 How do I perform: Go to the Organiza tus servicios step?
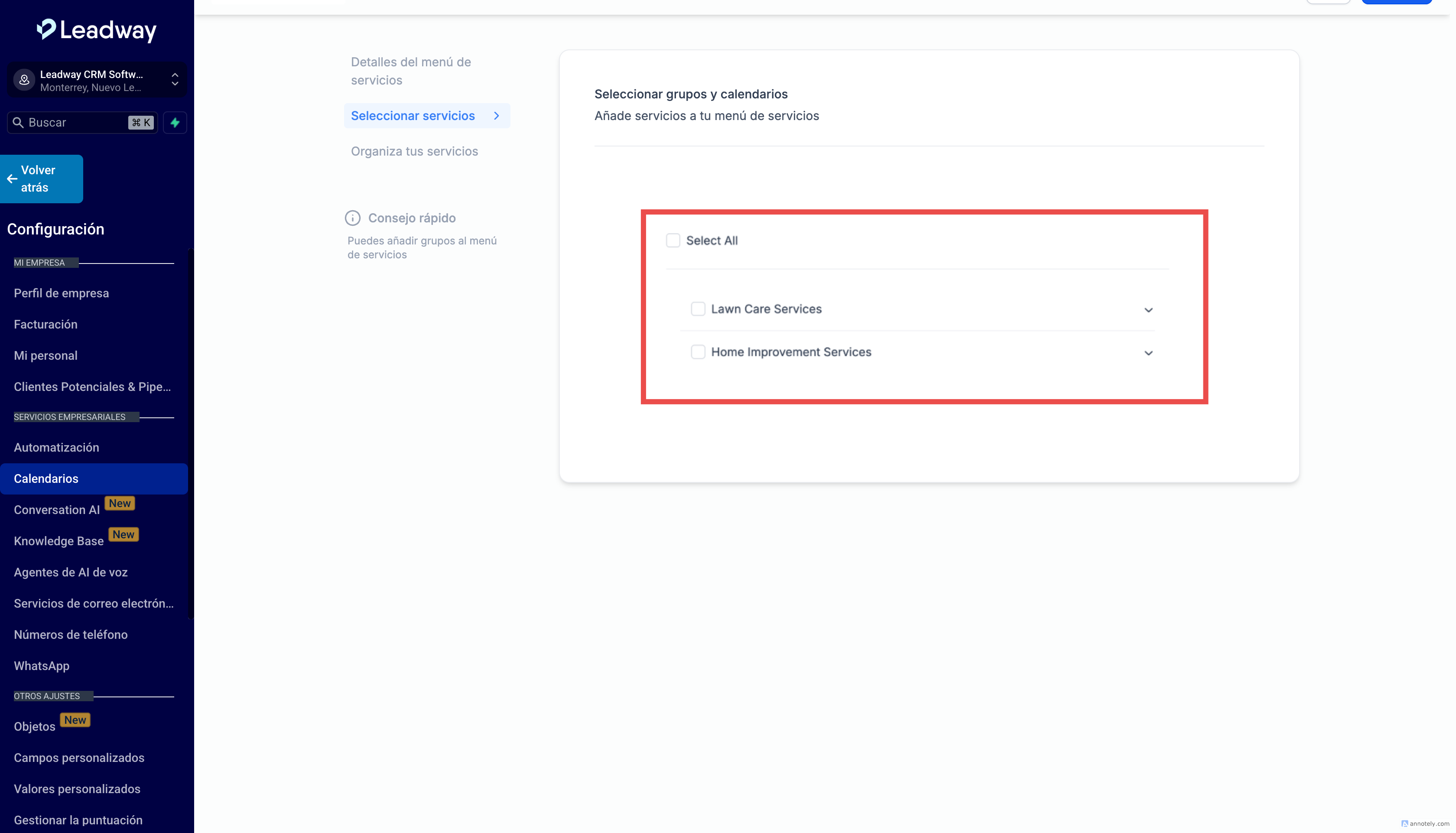[x=414, y=151]
